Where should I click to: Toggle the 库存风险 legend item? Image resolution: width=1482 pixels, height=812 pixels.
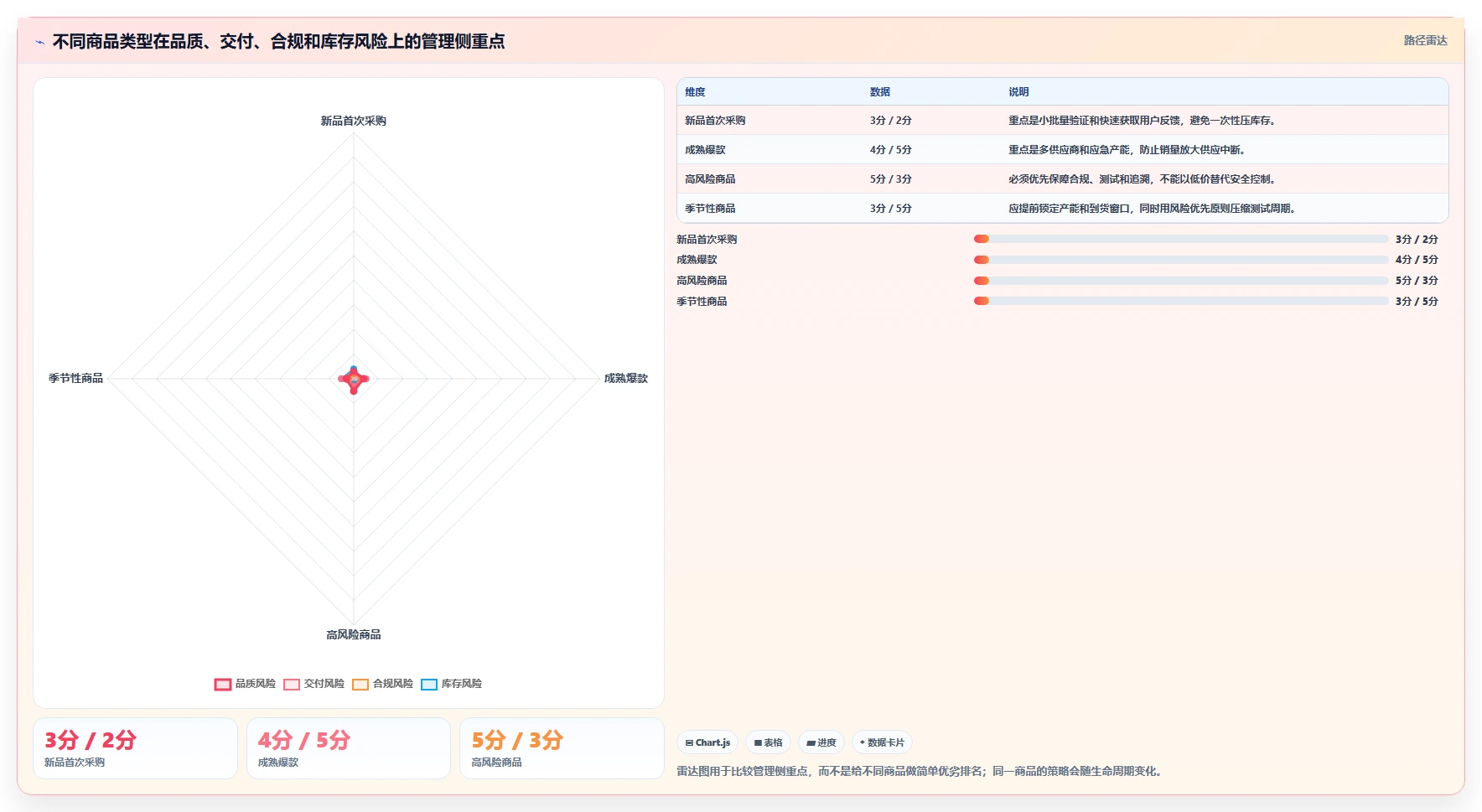(x=451, y=684)
